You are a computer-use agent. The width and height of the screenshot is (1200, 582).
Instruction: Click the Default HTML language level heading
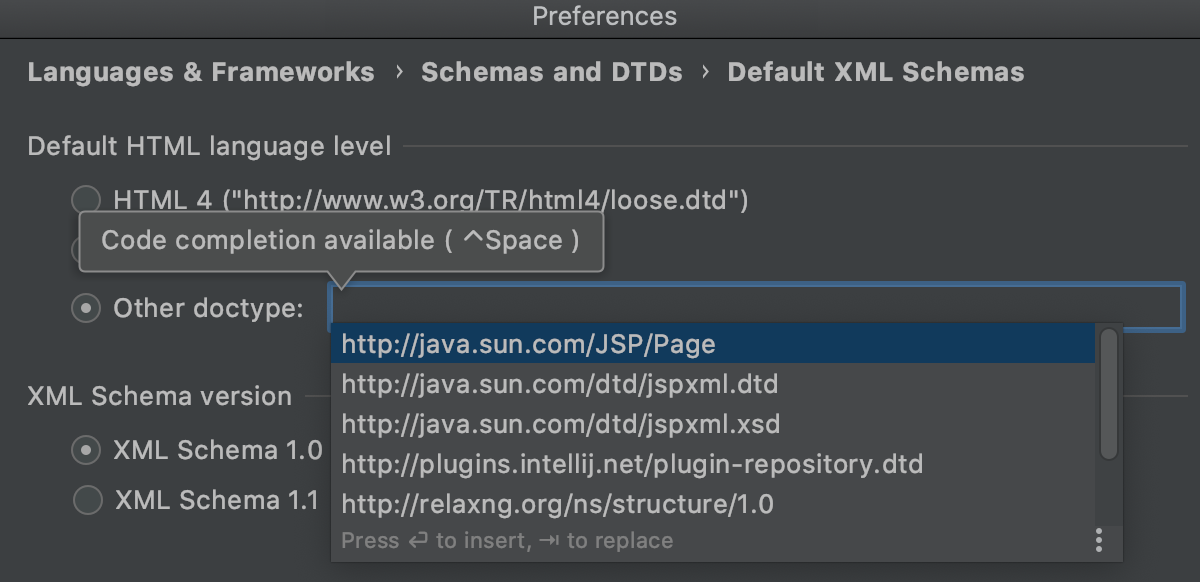coord(210,146)
